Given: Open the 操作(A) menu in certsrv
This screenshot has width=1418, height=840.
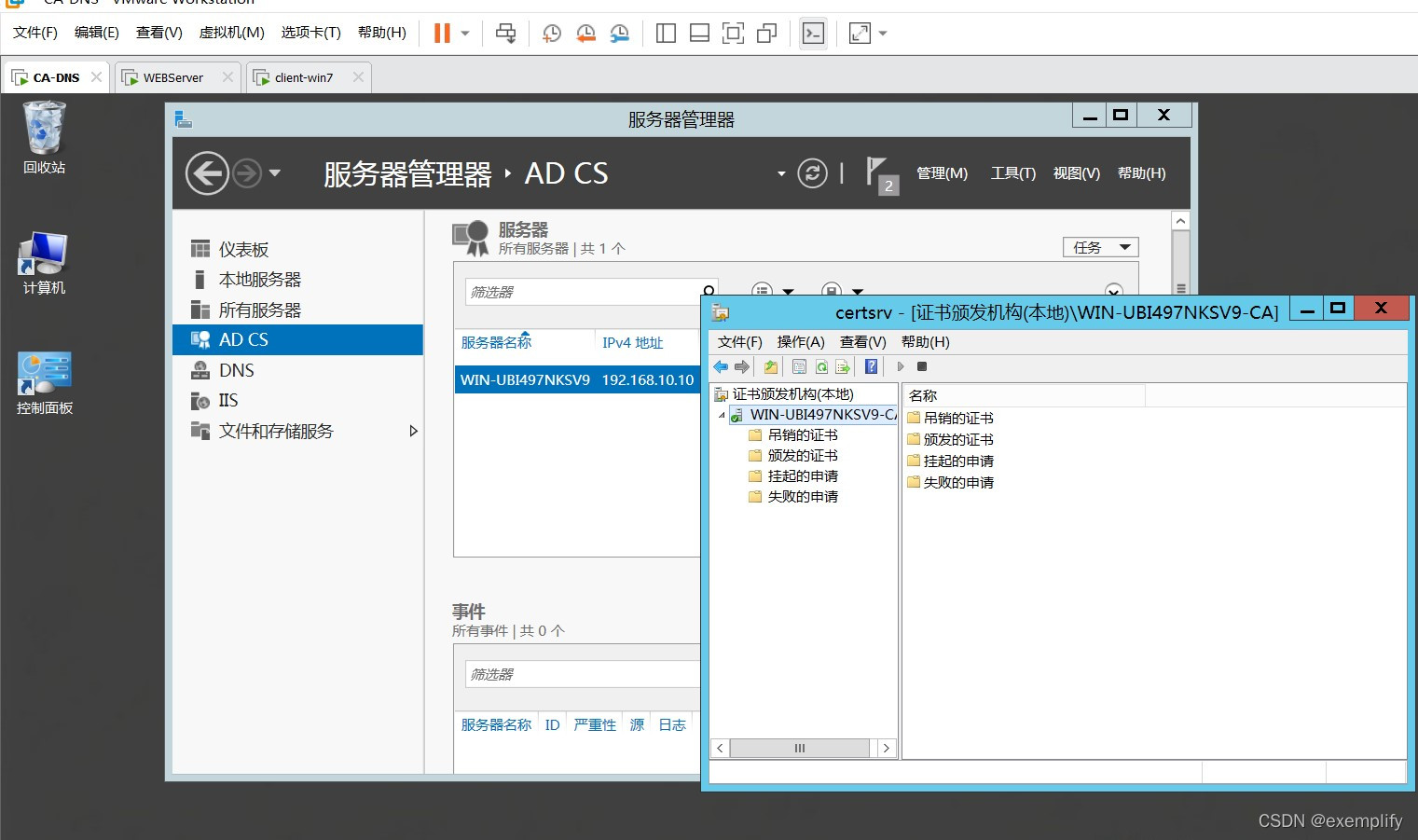Looking at the screenshot, I should [801, 342].
